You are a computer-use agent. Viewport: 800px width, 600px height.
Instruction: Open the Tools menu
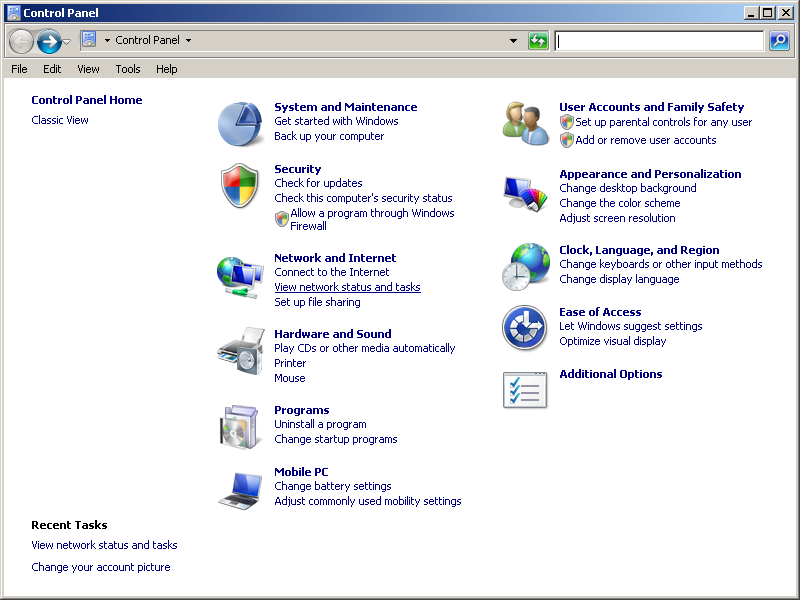pyautogui.click(x=128, y=69)
